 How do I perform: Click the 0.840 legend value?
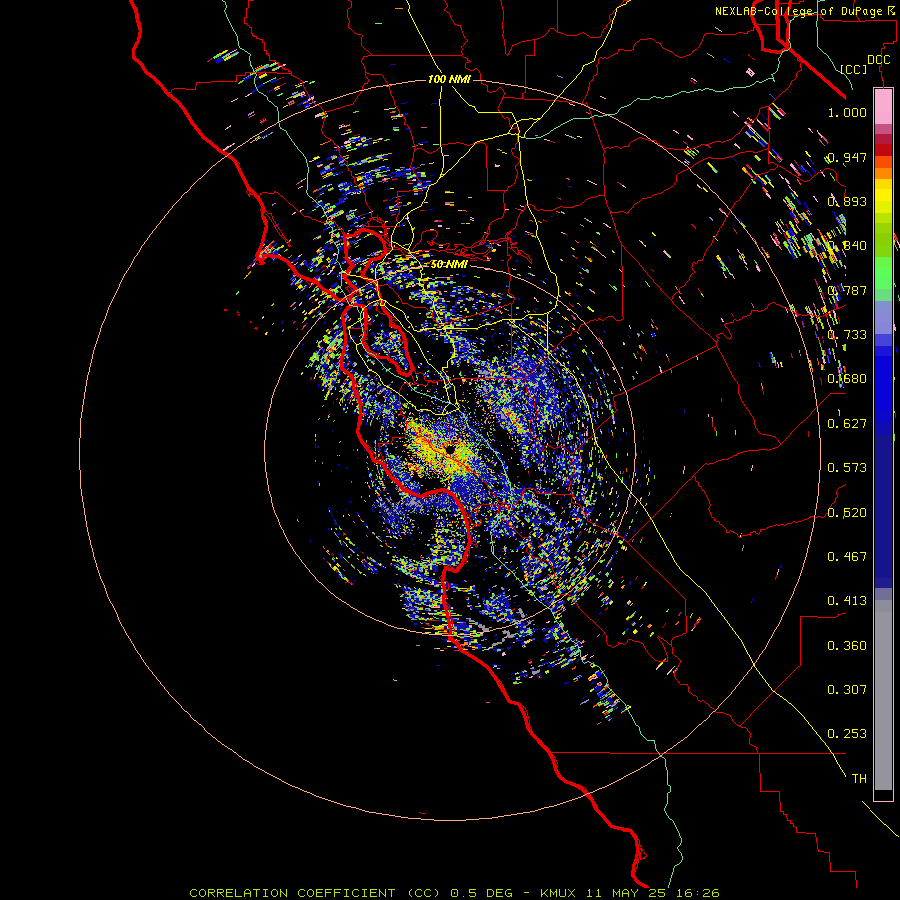(847, 245)
